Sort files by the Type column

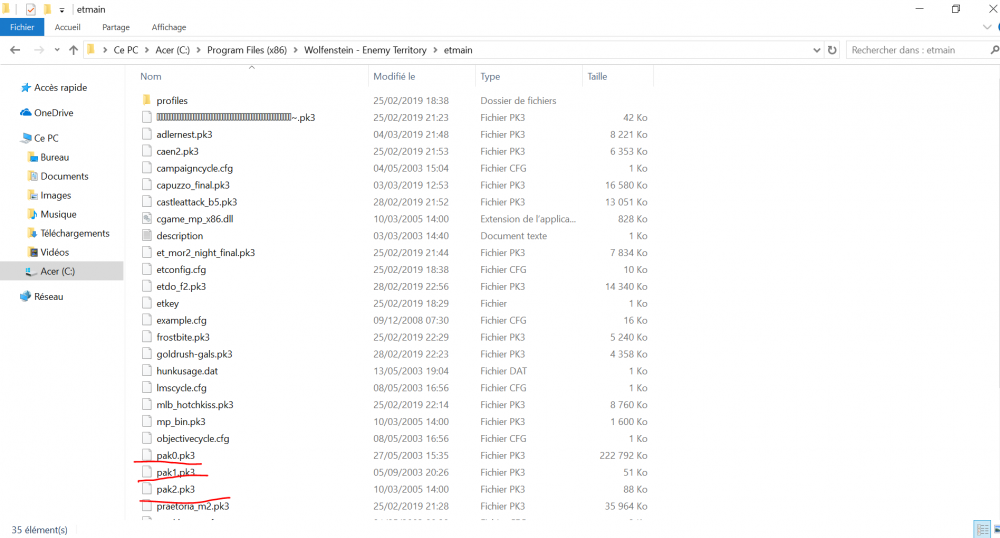tap(490, 76)
